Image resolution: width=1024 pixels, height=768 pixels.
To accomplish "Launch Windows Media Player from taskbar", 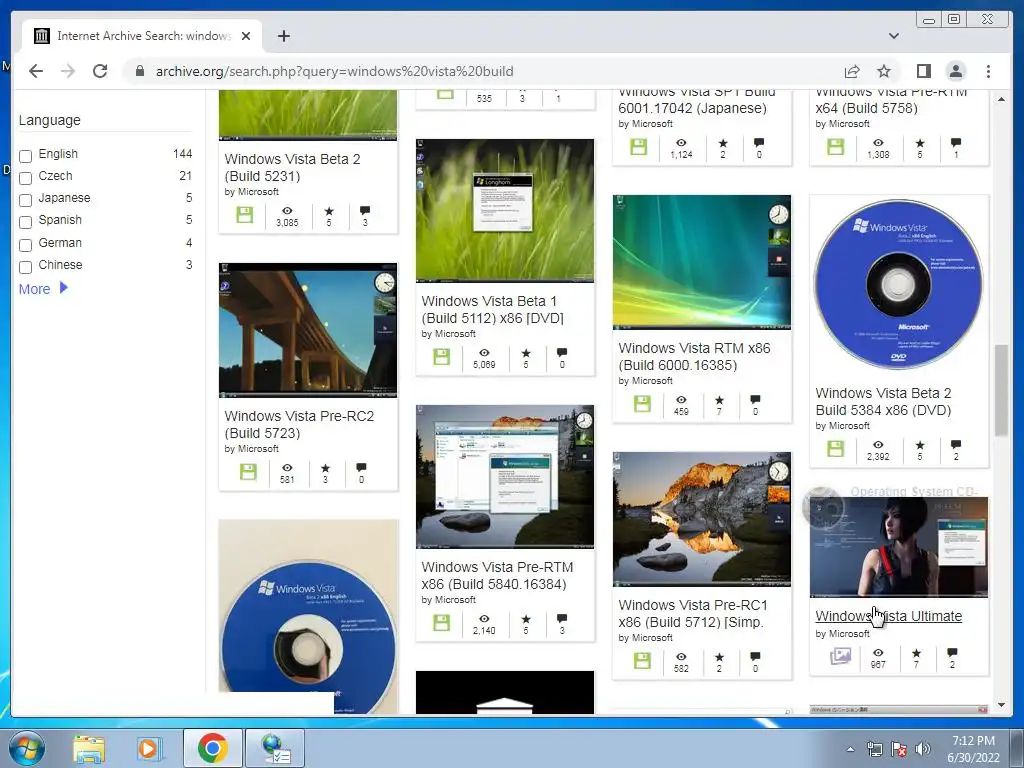I will click(148, 748).
